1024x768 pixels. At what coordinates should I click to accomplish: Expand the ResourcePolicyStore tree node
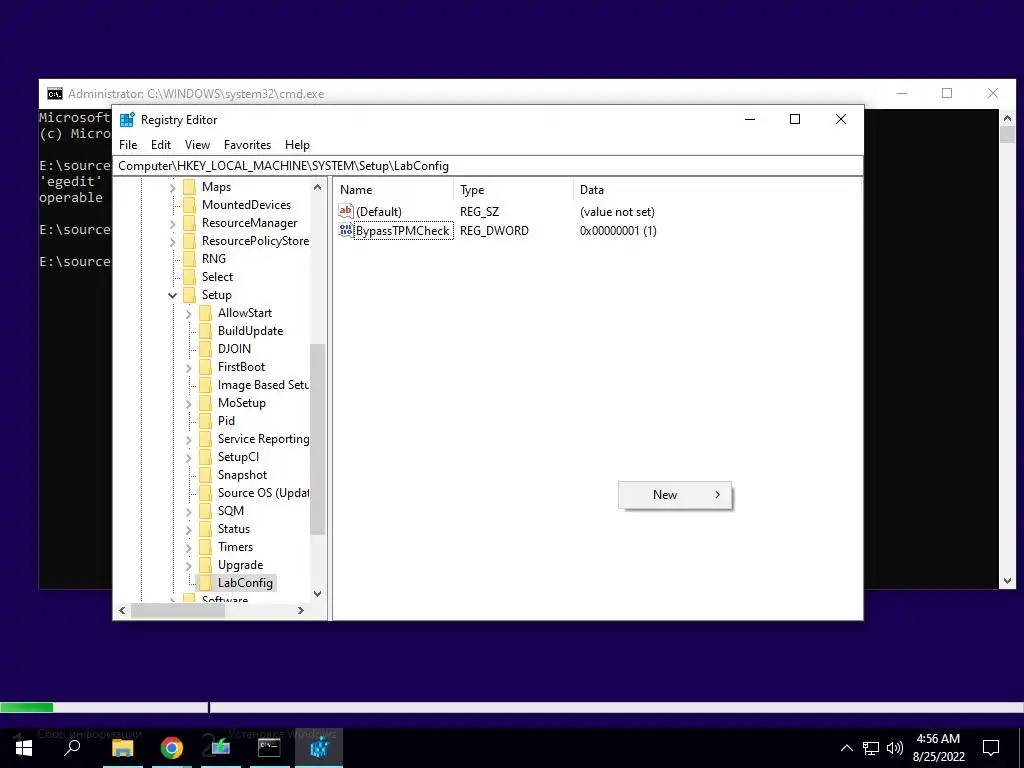coord(172,241)
